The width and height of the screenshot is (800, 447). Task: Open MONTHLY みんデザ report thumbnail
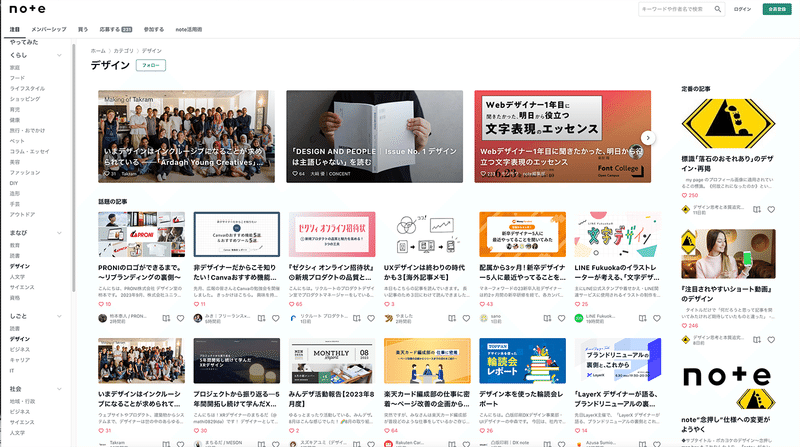pyautogui.click(x=332, y=360)
